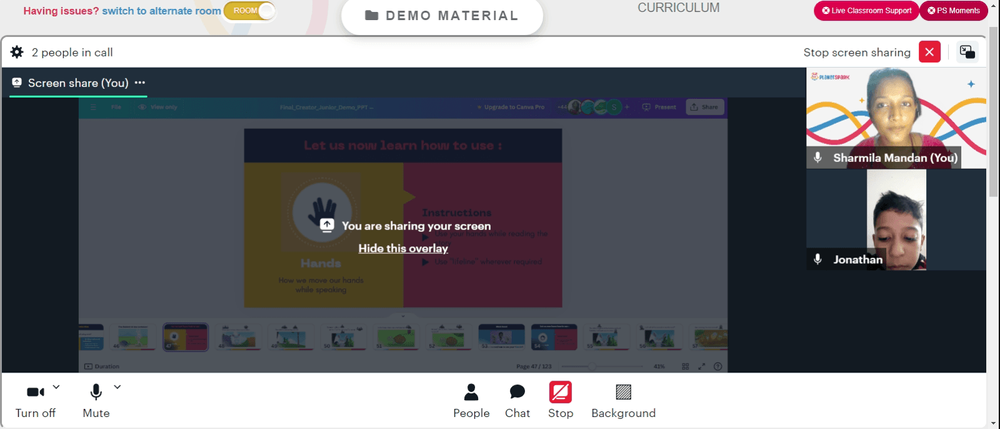This screenshot has height=429, width=1000.
Task: Open Screen share options ellipsis
Action: point(140,83)
